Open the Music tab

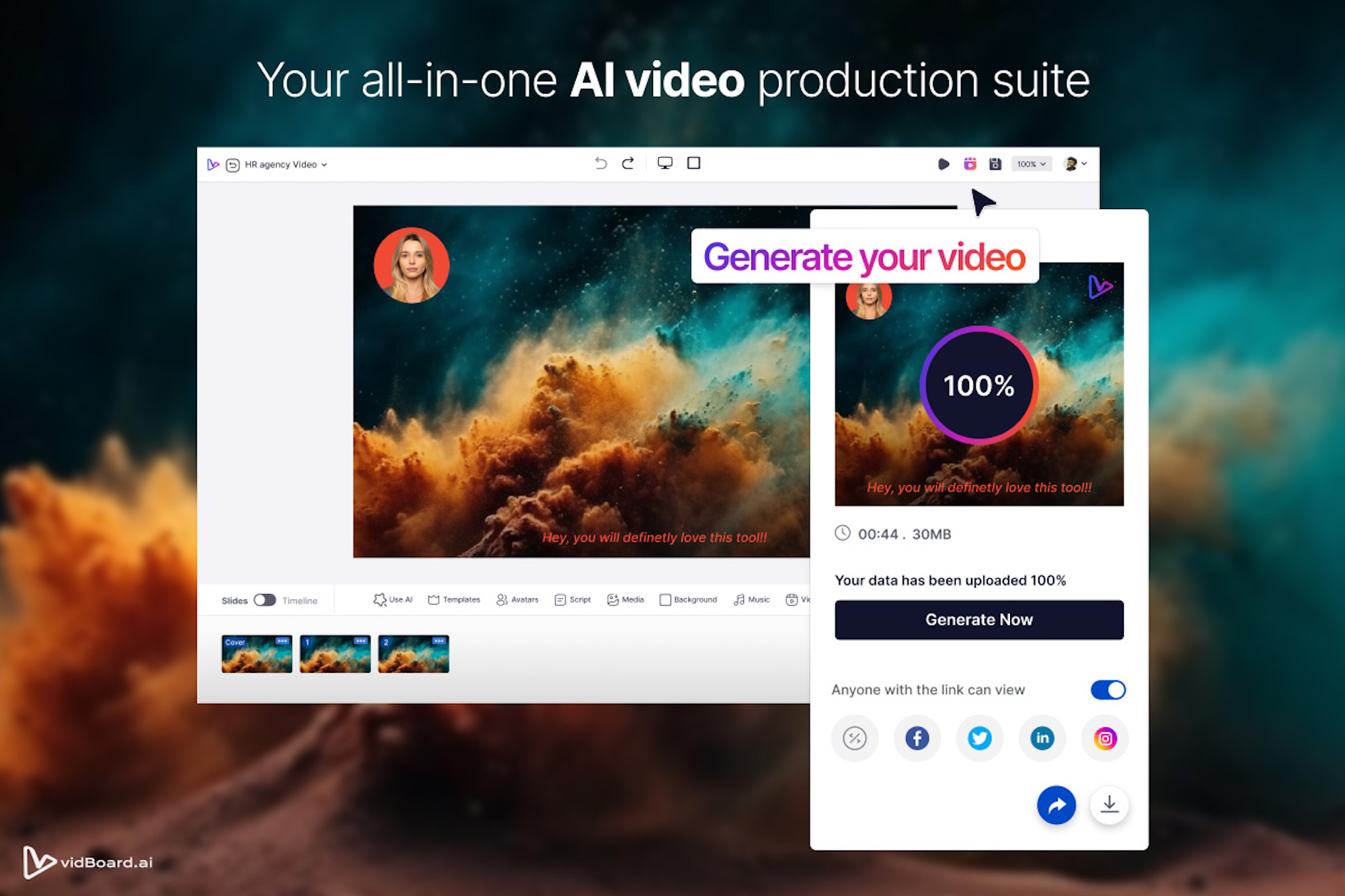(752, 600)
